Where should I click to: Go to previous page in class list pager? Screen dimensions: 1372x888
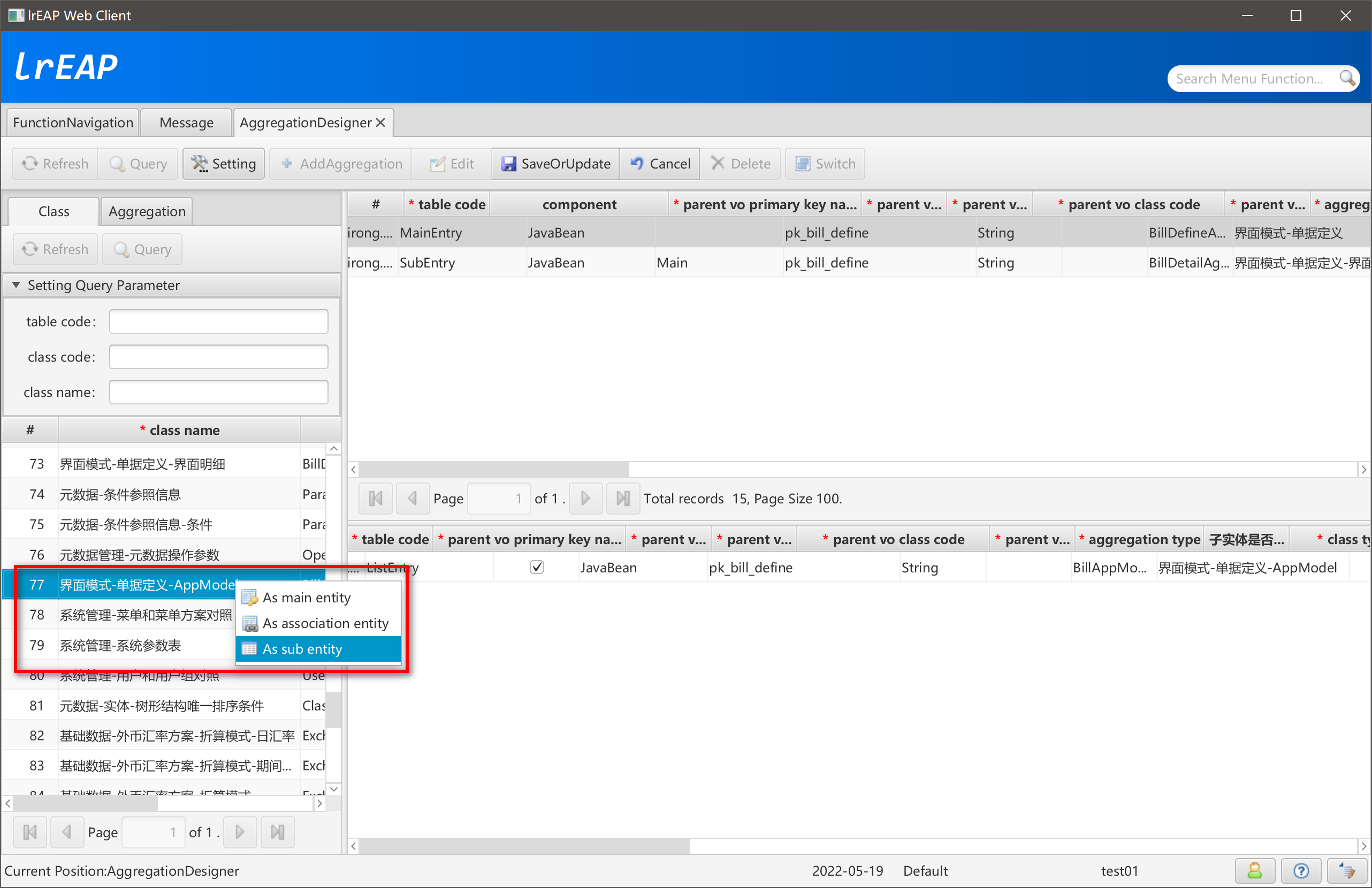[x=67, y=832]
